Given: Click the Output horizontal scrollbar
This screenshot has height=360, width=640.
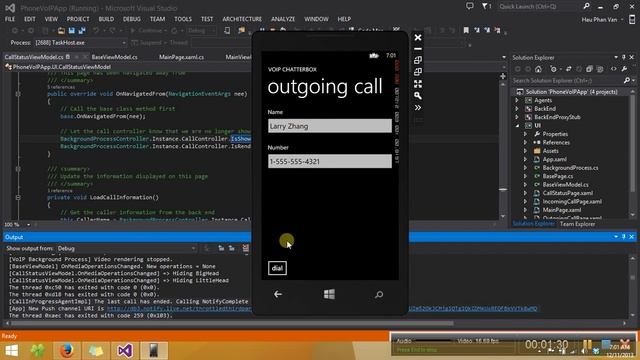Looking at the screenshot, I should (232, 323).
